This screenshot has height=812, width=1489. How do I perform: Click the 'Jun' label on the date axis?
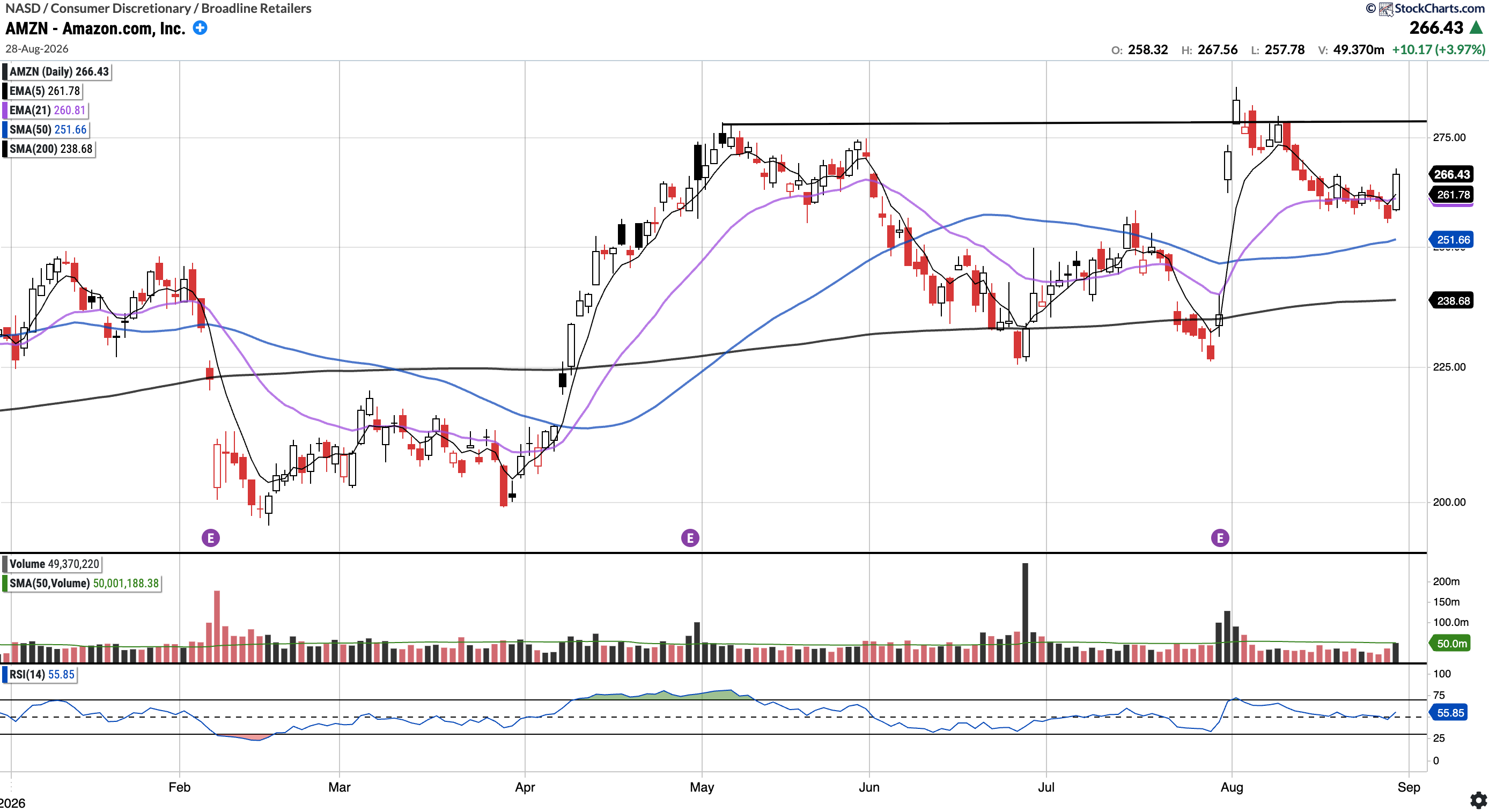[x=869, y=787]
